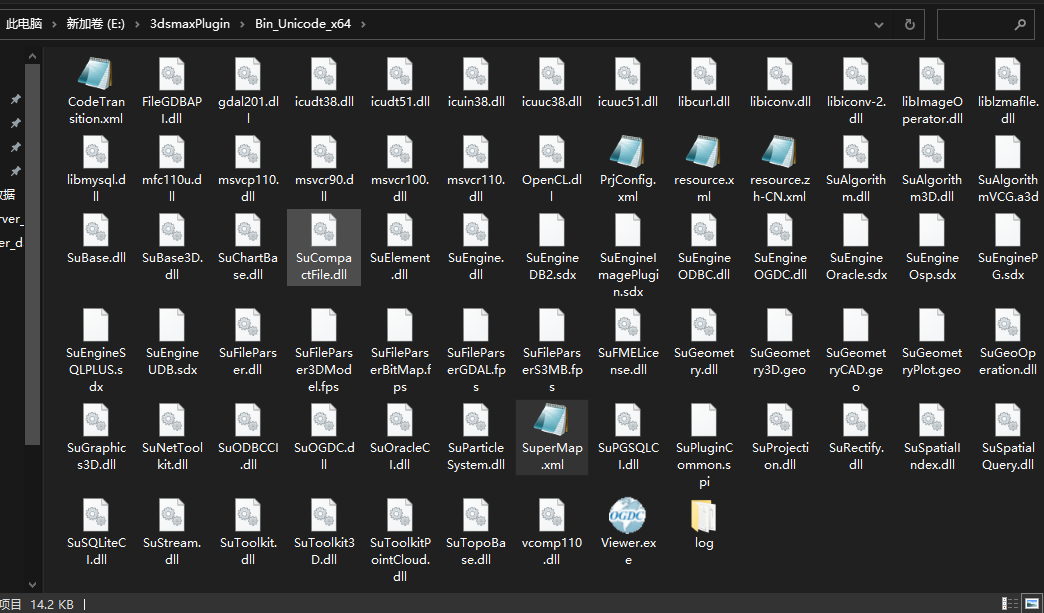The width and height of the screenshot is (1044, 613).
Task: Click the SuElement.dll file name
Action: (399, 266)
